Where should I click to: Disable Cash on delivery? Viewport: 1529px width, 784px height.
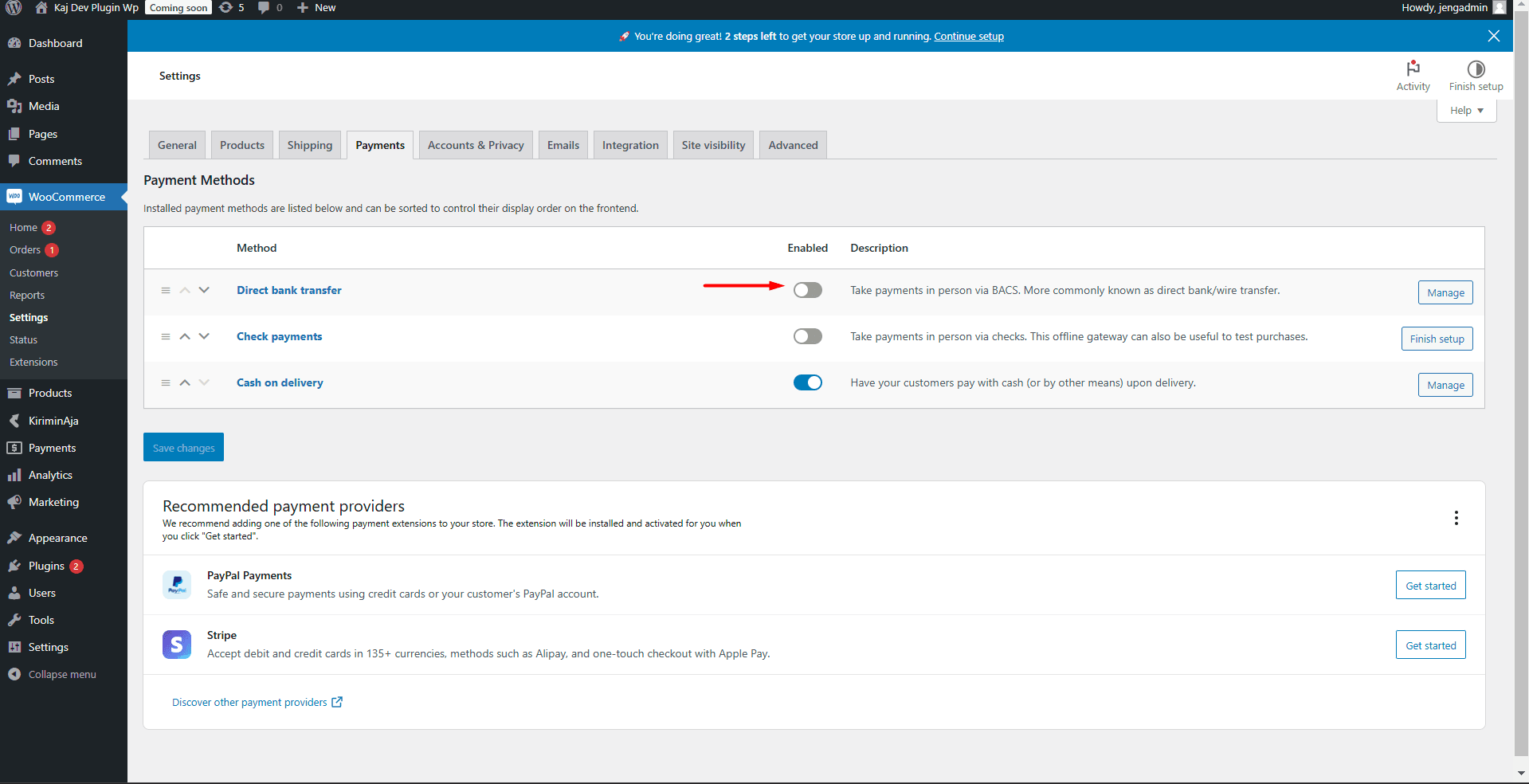807,382
